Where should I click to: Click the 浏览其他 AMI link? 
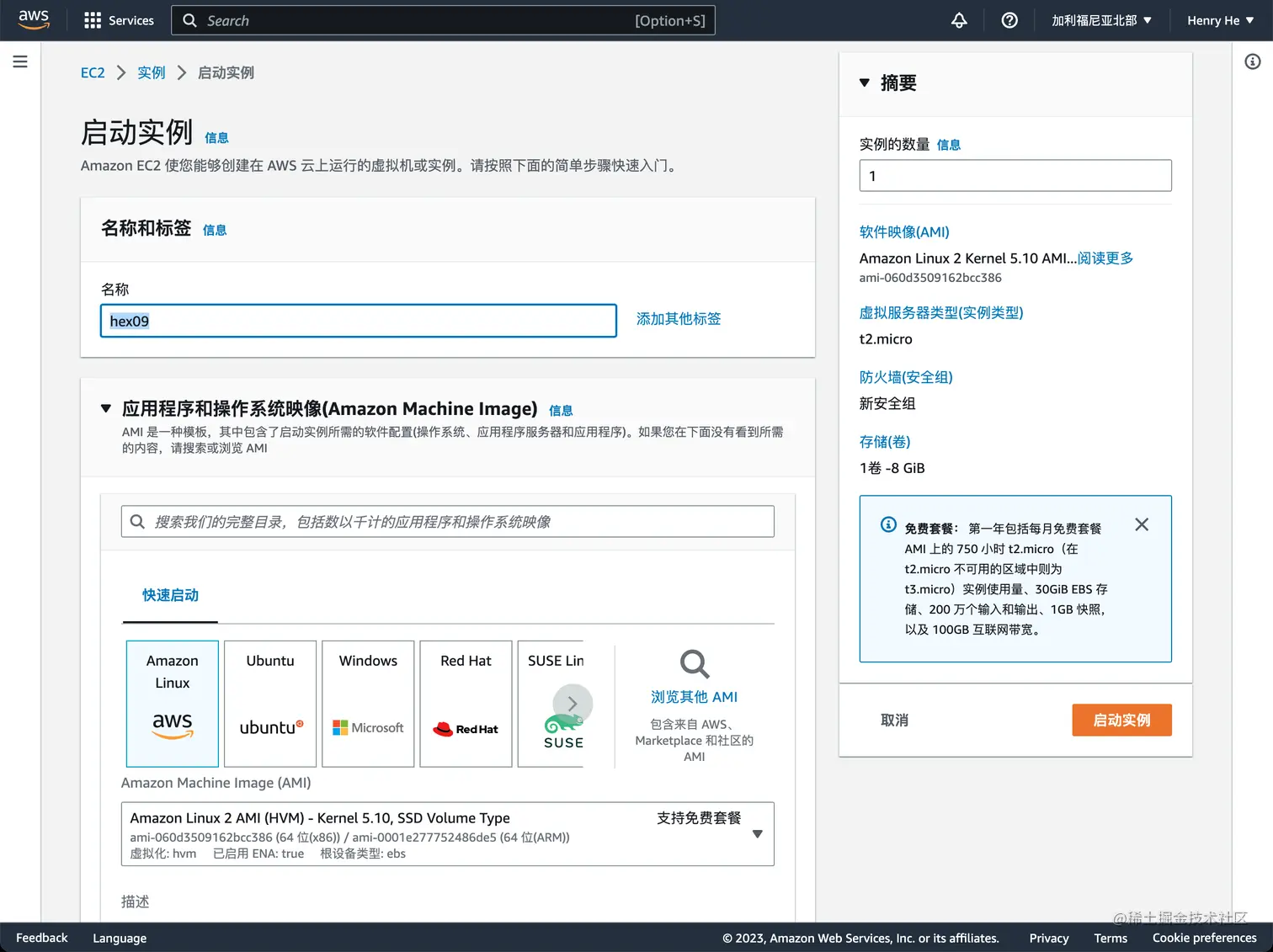click(x=695, y=697)
